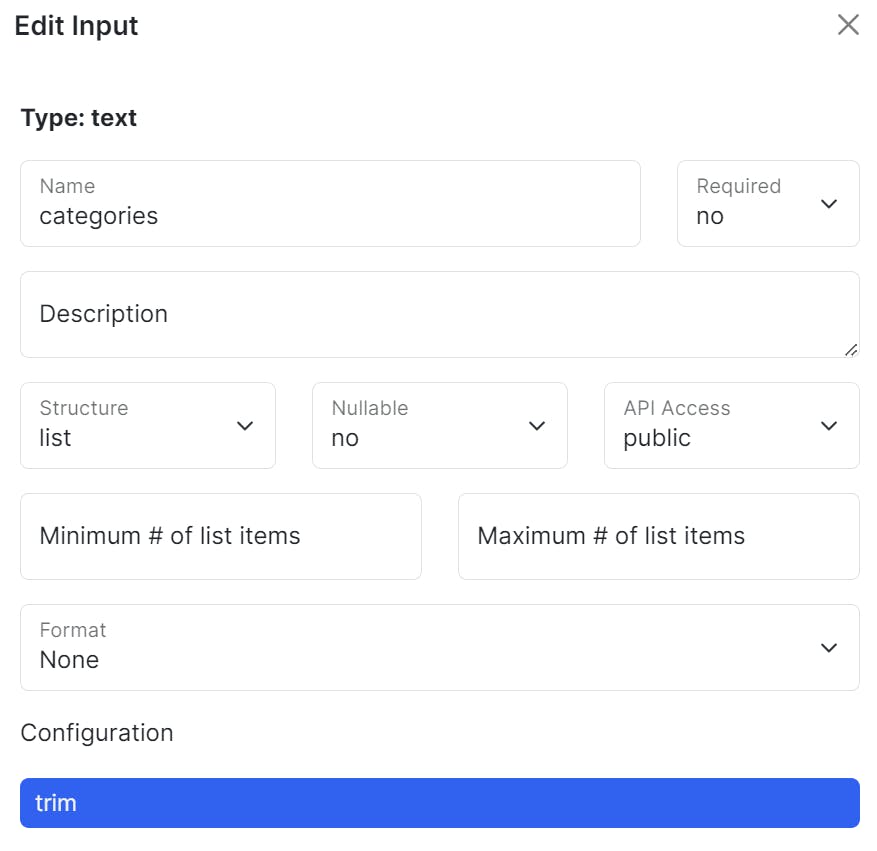
Task: Click the API Access chevron arrow
Action: (828, 426)
